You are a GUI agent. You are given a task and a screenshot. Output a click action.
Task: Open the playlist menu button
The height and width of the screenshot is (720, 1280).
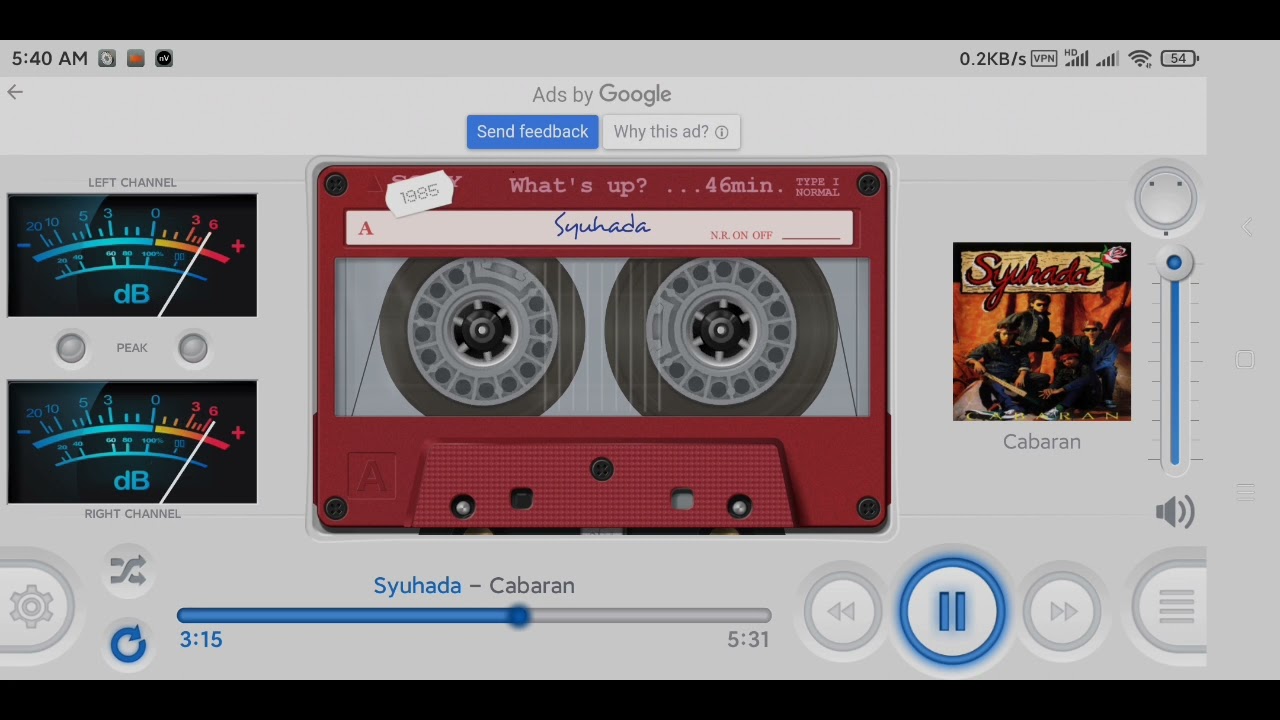click(x=1176, y=607)
